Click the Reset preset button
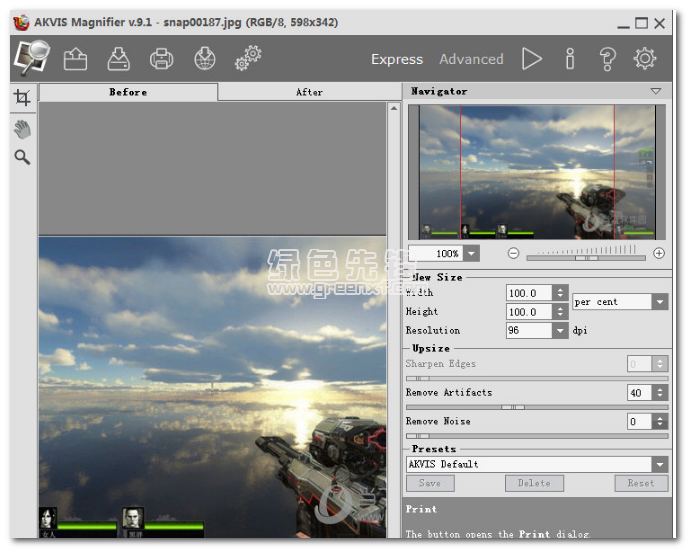This screenshot has width=687, height=549. (641, 483)
